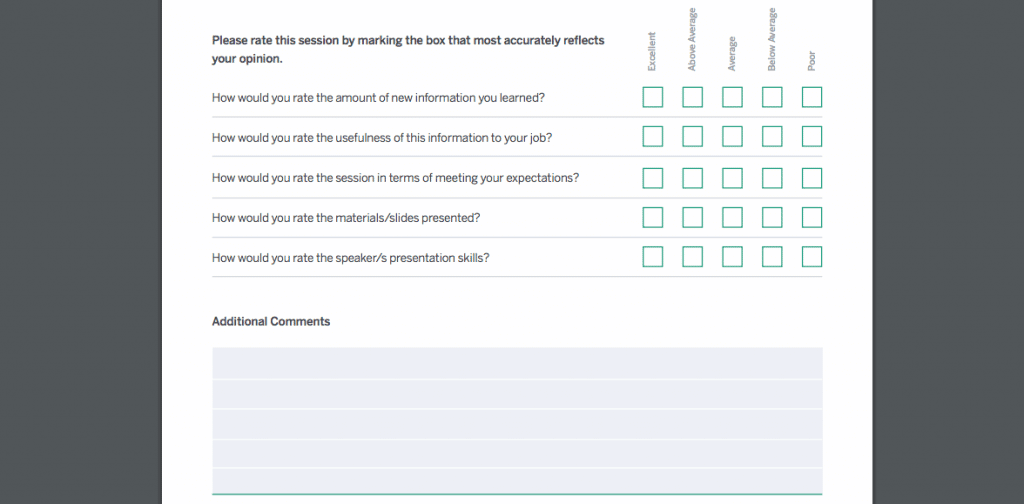This screenshot has width=1024, height=504.
Task: Tick Above Average for speaker's presentation skills
Action: point(692,257)
